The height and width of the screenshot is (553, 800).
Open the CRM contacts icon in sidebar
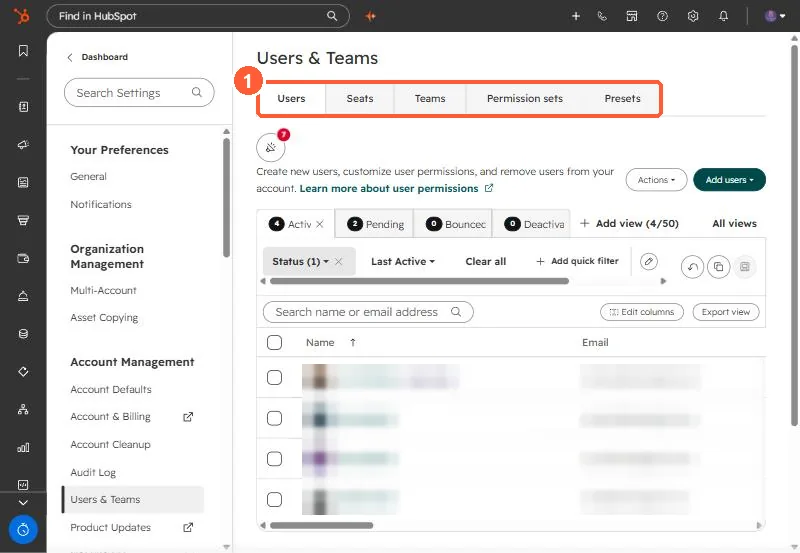23,107
